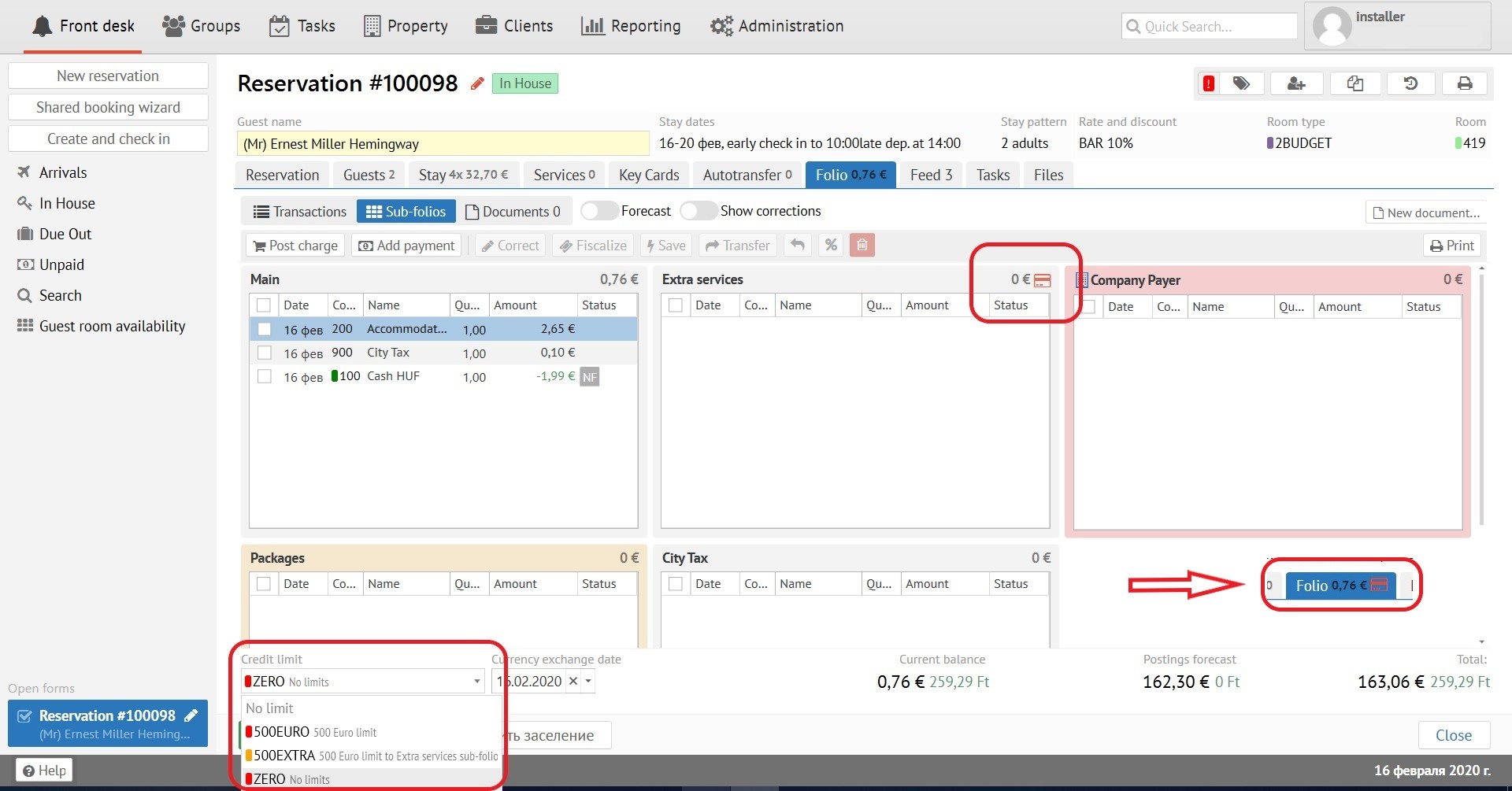The width and height of the screenshot is (1512, 791).
Task: Click the red trash delete icon
Action: click(x=862, y=246)
